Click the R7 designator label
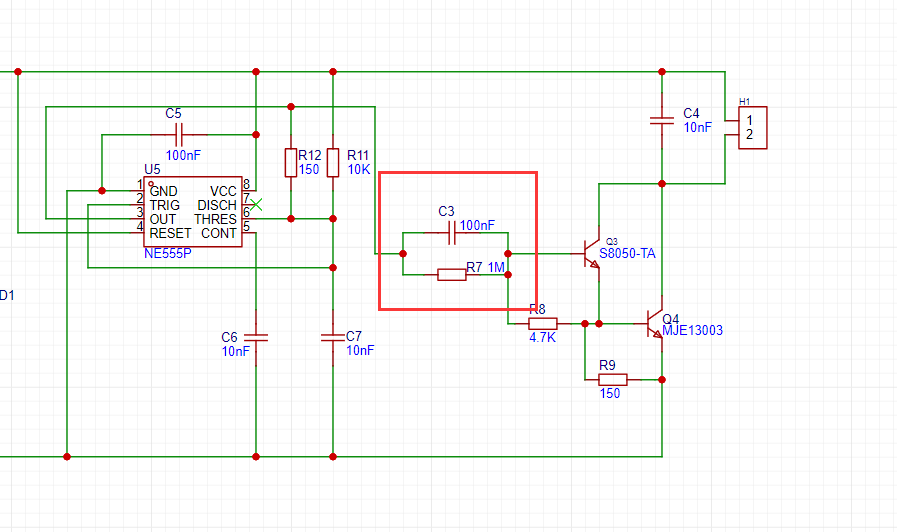This screenshot has width=897, height=532. [474, 267]
